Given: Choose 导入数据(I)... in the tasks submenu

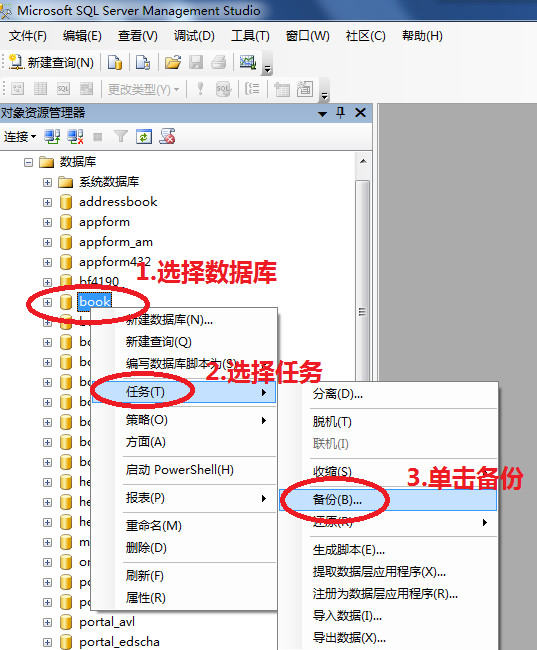Looking at the screenshot, I should [388, 616].
